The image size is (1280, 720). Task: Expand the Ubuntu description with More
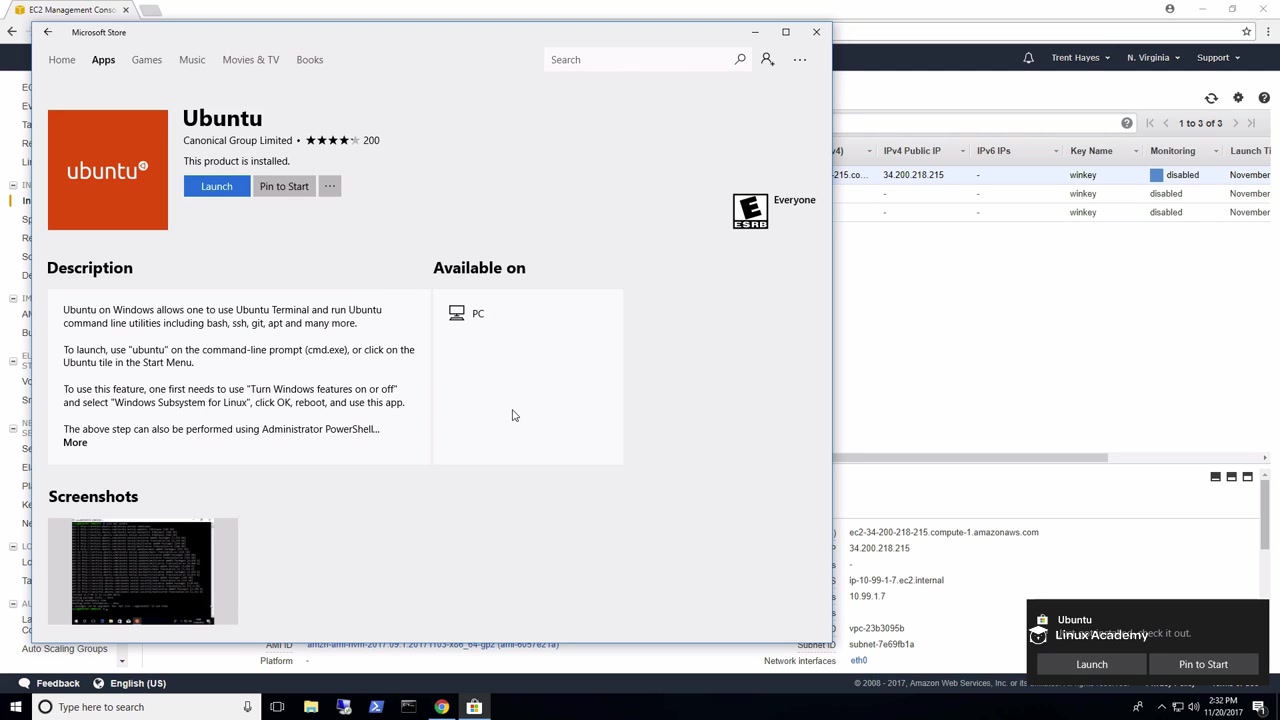pyautogui.click(x=75, y=442)
